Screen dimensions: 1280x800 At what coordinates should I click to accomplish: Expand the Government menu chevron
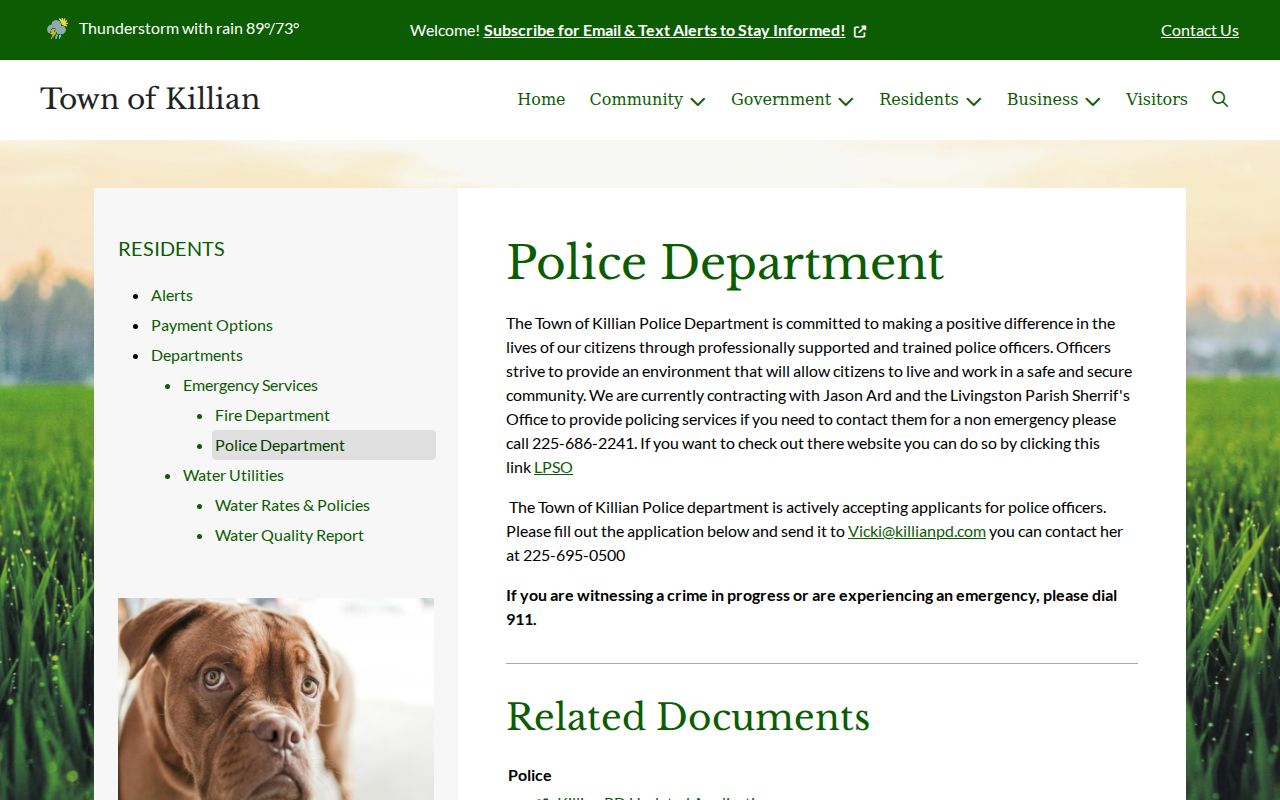tap(846, 101)
